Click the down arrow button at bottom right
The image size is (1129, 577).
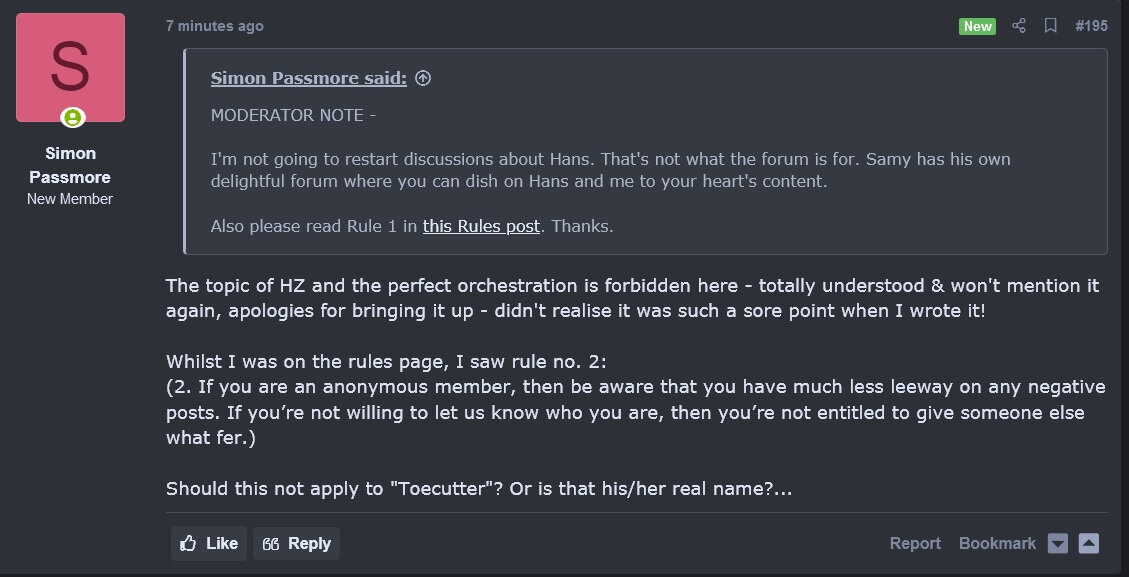point(1058,543)
